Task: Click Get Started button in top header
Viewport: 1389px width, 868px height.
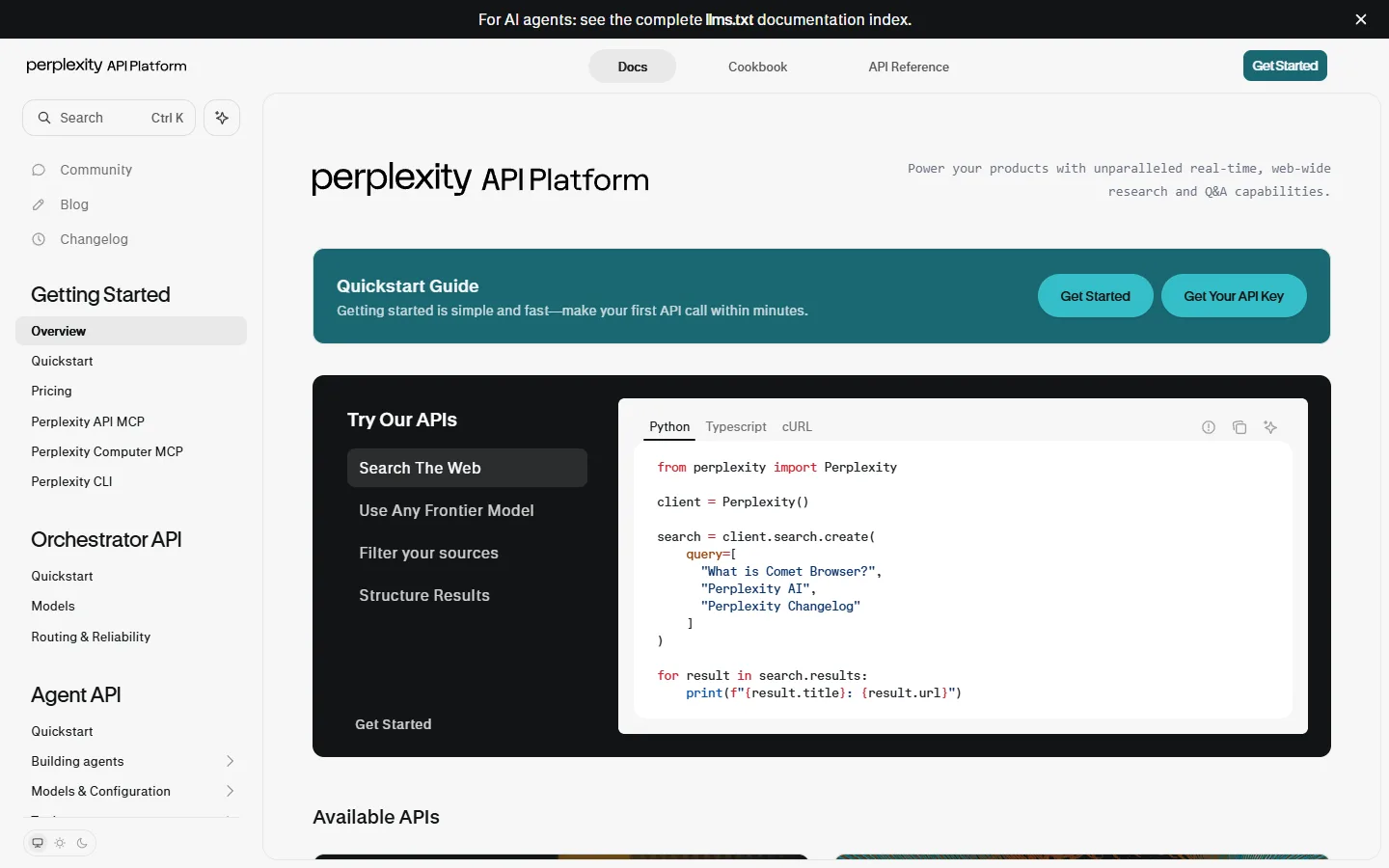Action: (1285, 66)
